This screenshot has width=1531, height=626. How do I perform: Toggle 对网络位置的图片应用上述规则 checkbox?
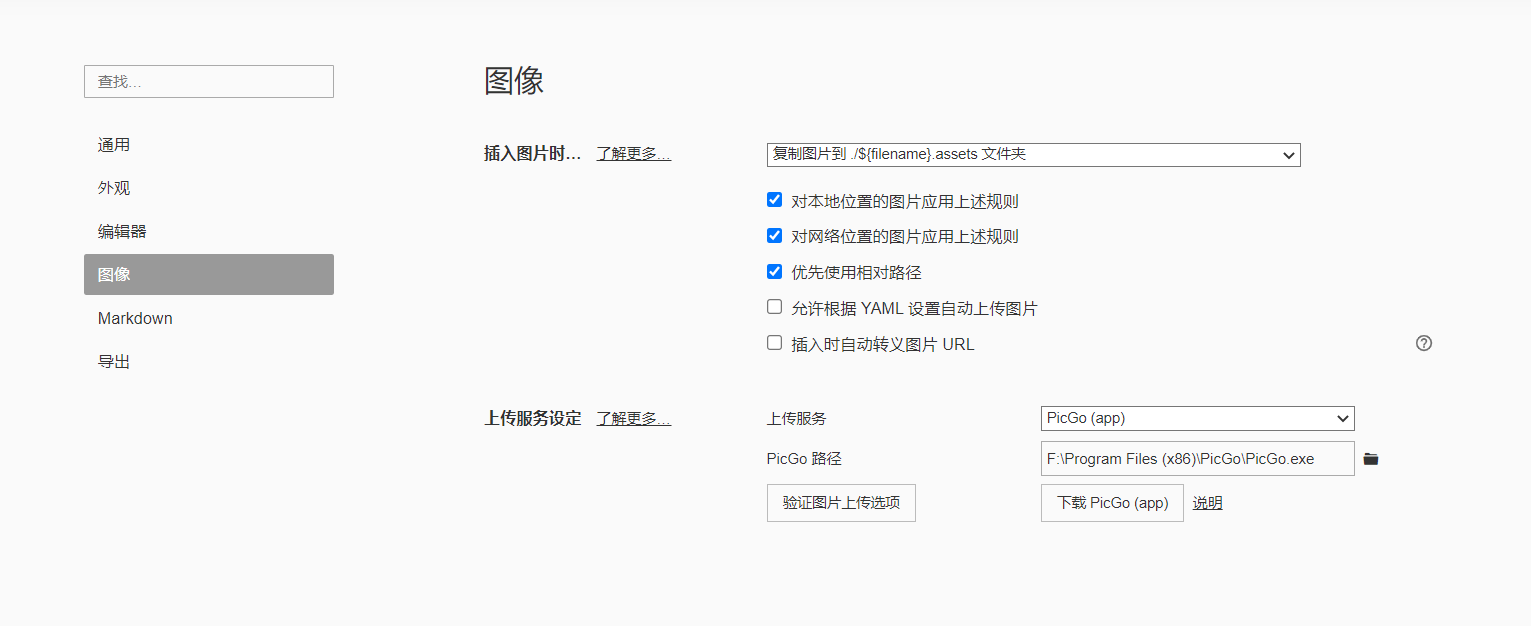coord(774,236)
